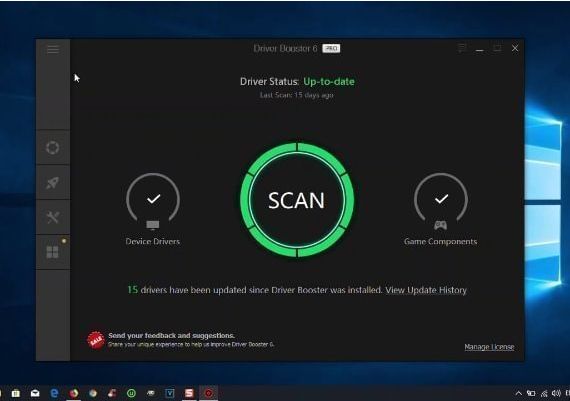
Task: Click the Manage License link
Action: 489,347
